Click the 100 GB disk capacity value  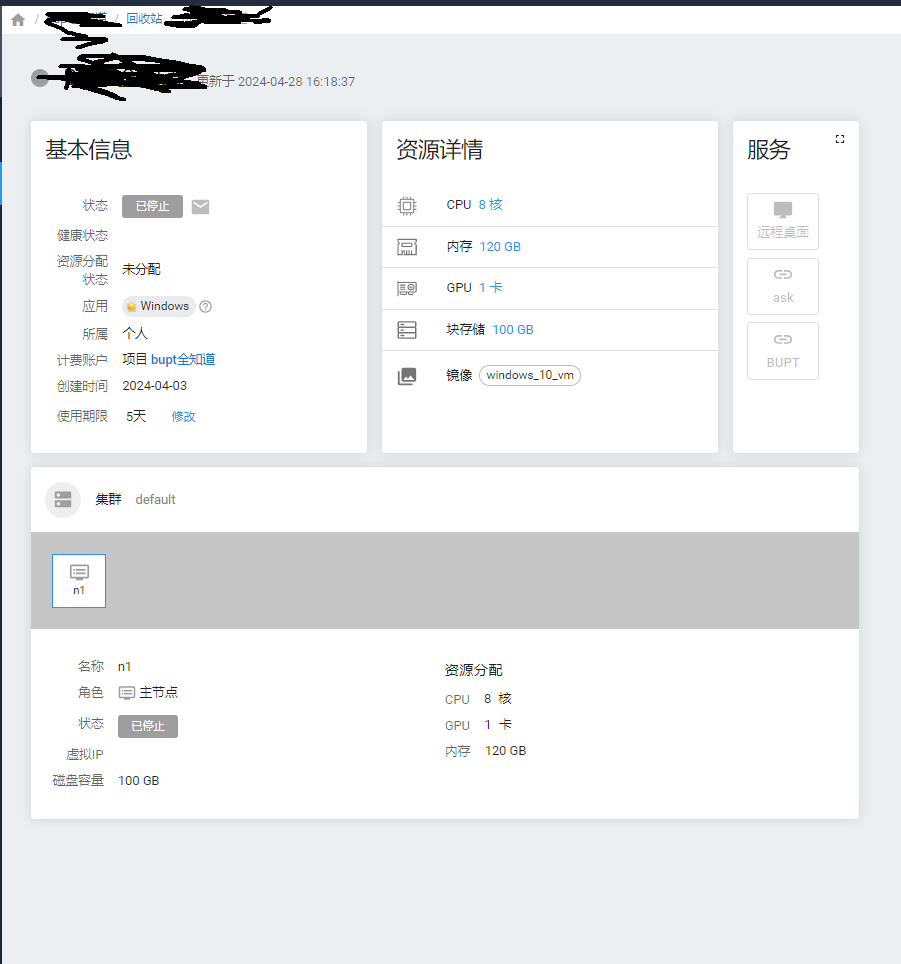[138, 781]
